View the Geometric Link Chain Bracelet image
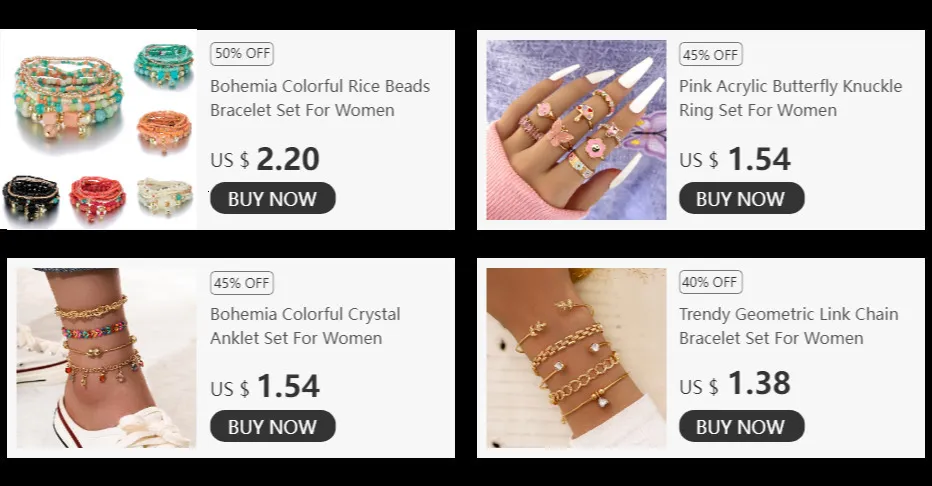This screenshot has width=932, height=486. (576, 357)
